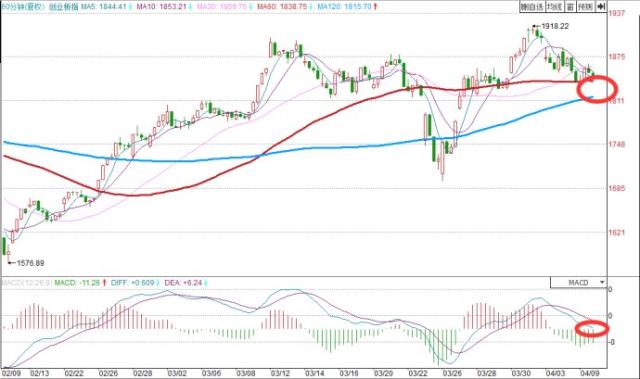The width and height of the screenshot is (640, 379).
Task: Click the 04/09 date on time axis
Action: (x=590, y=373)
